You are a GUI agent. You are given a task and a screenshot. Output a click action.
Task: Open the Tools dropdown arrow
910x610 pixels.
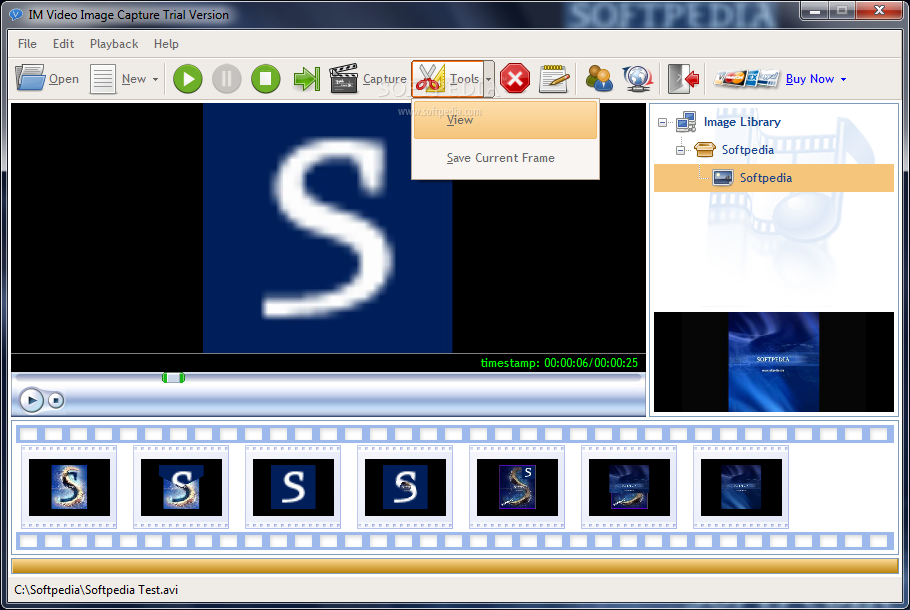pos(489,79)
